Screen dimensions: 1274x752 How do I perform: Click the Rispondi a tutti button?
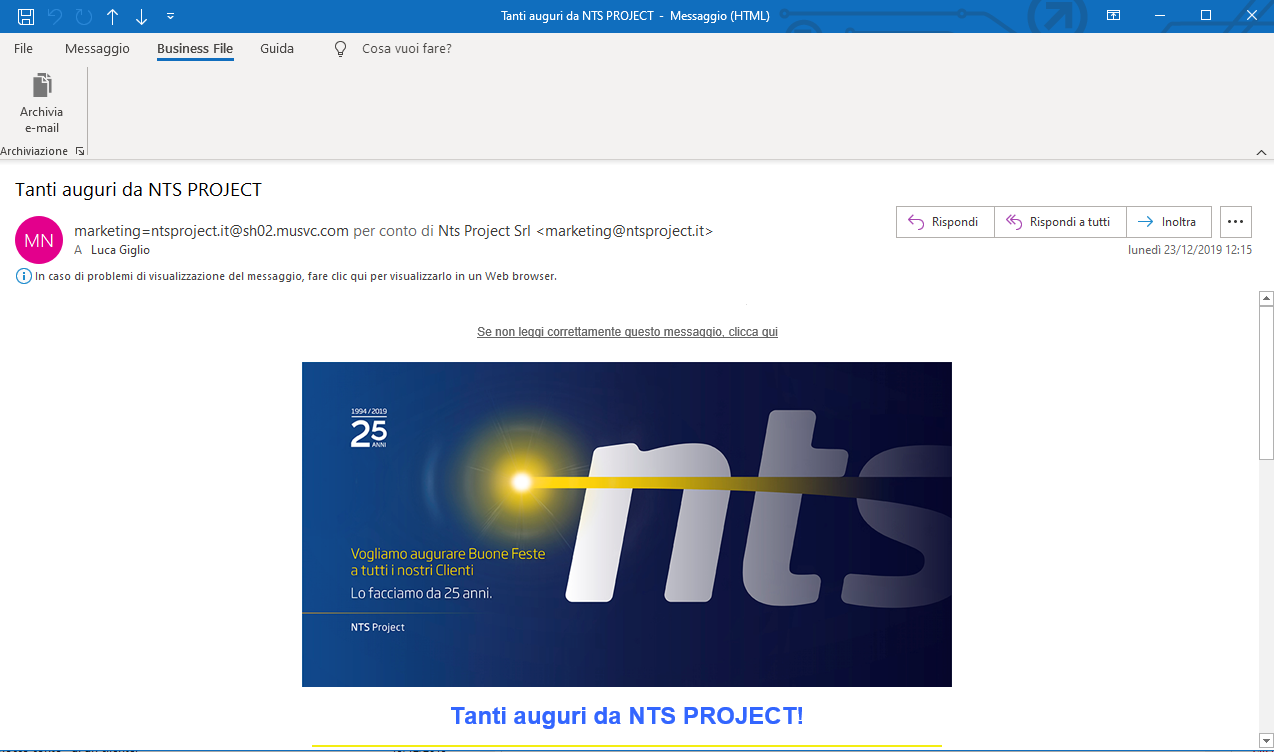(1060, 222)
